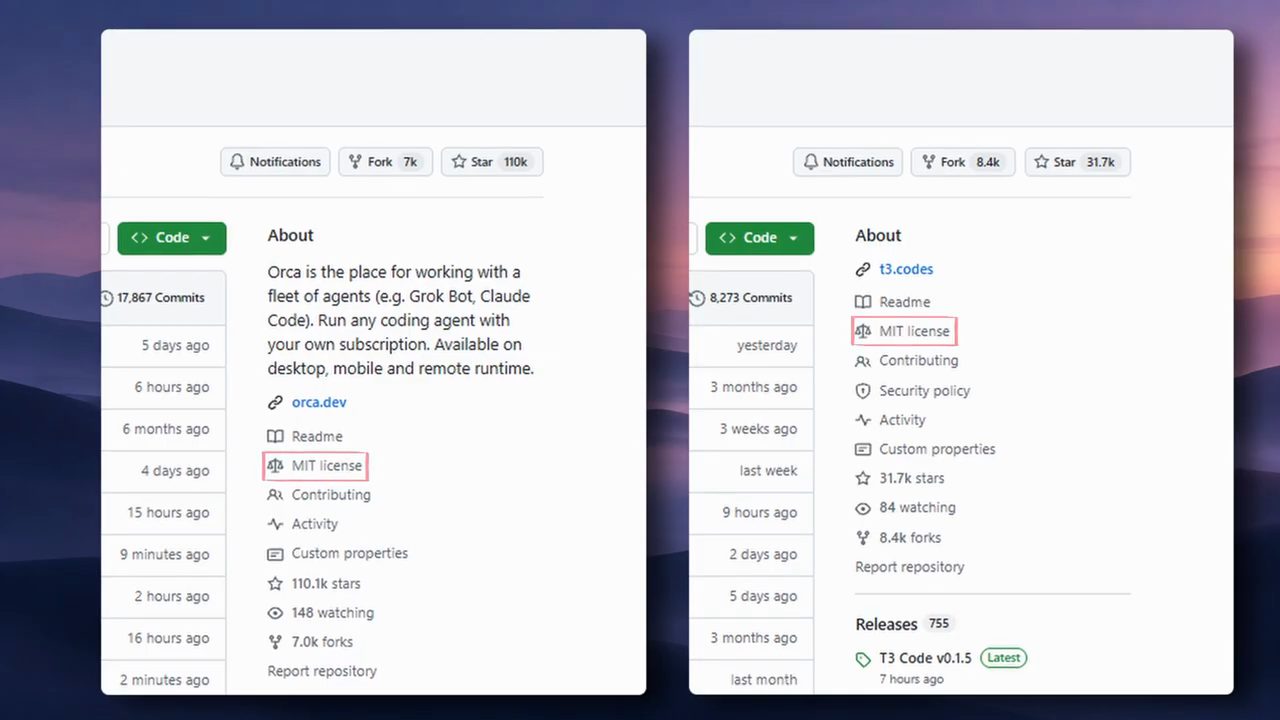Click the "yesterday" commit time
Screen dimensions: 1280x720
point(767,346)
